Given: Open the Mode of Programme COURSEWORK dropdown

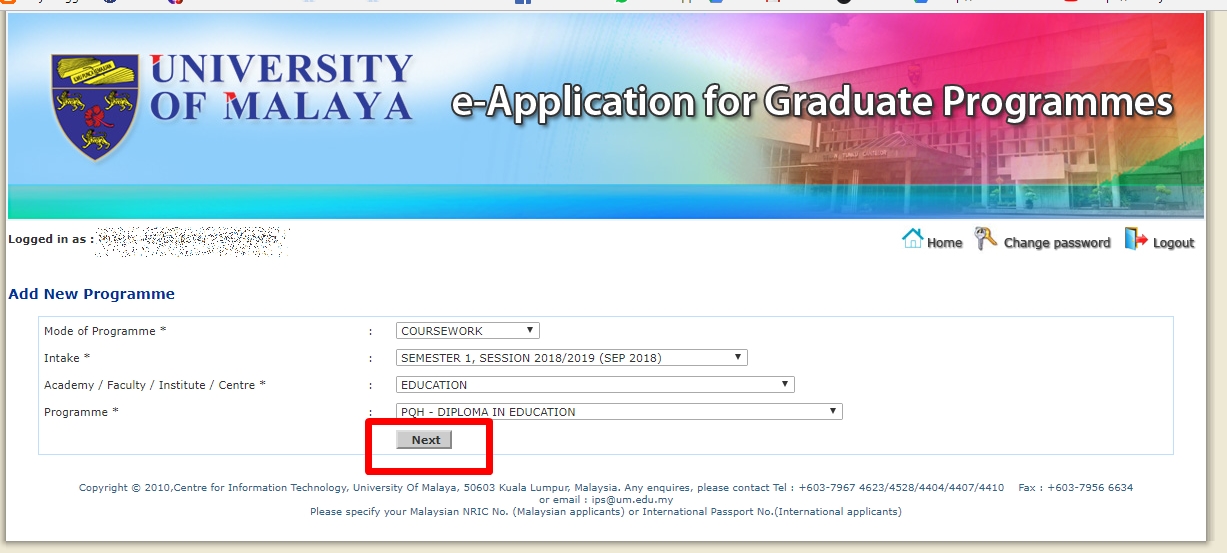Looking at the screenshot, I should 468,331.
